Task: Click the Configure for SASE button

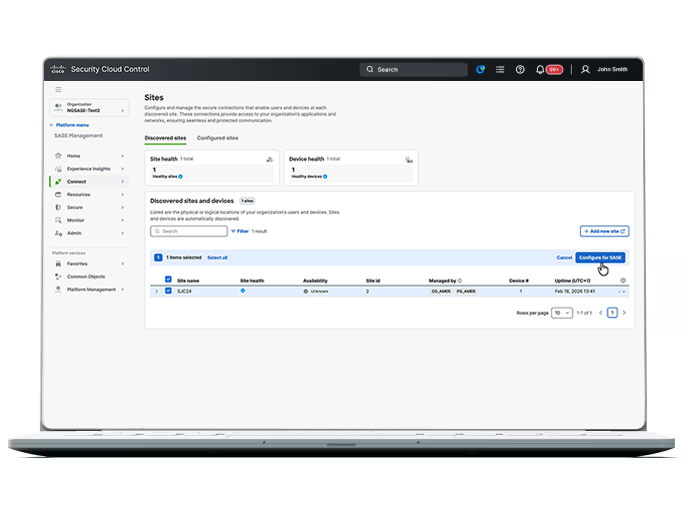Action: (x=600, y=257)
